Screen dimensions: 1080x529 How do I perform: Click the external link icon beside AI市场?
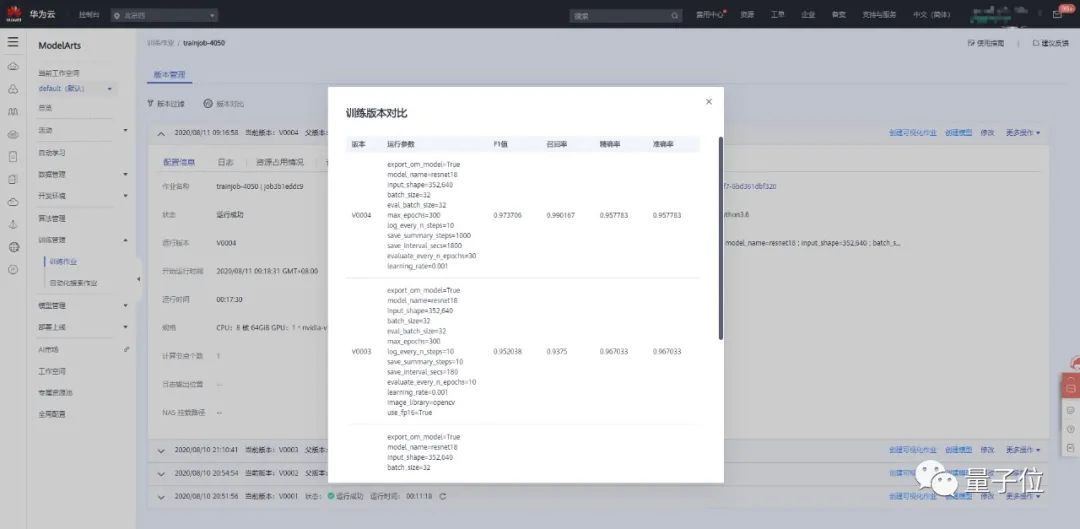[x=126, y=349]
